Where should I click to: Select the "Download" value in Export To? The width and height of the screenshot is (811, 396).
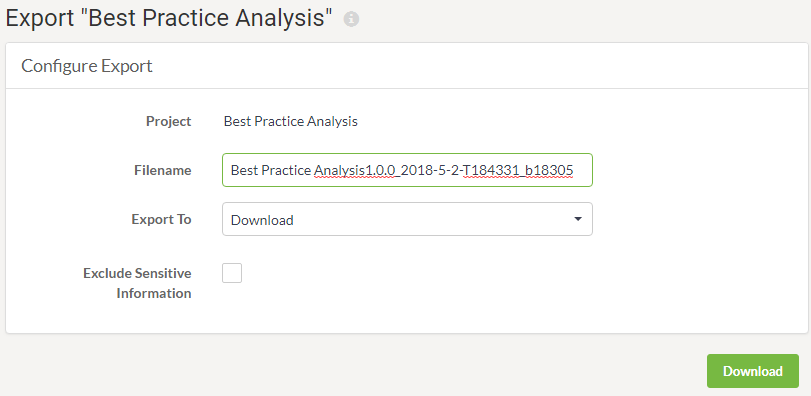262,220
